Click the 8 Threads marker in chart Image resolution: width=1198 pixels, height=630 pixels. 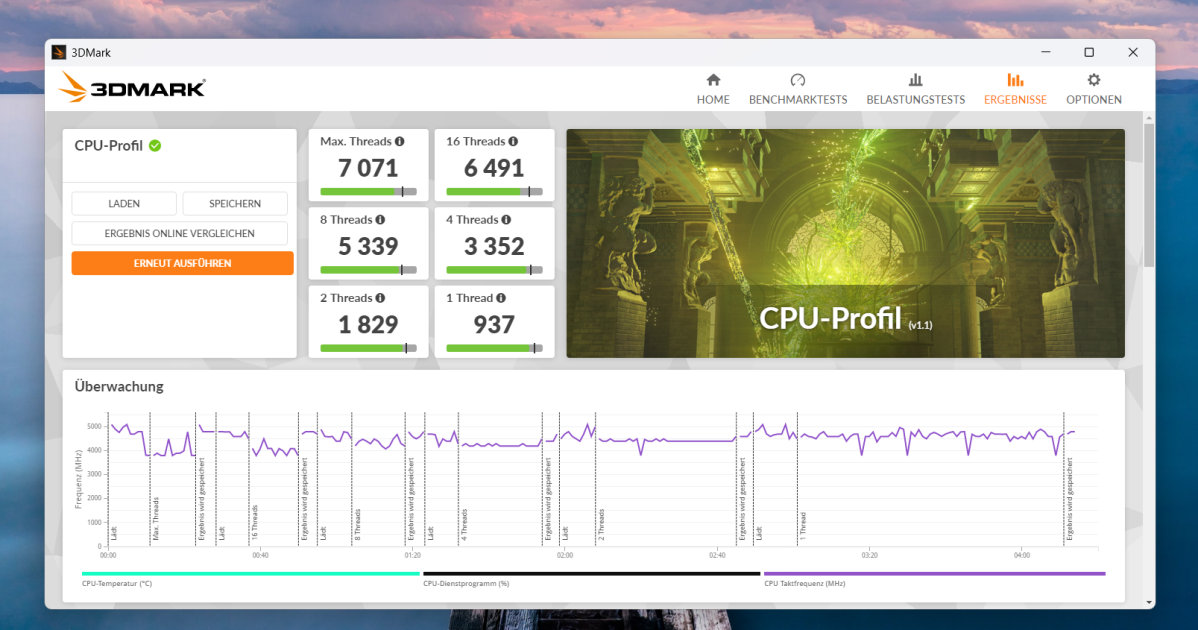point(357,525)
